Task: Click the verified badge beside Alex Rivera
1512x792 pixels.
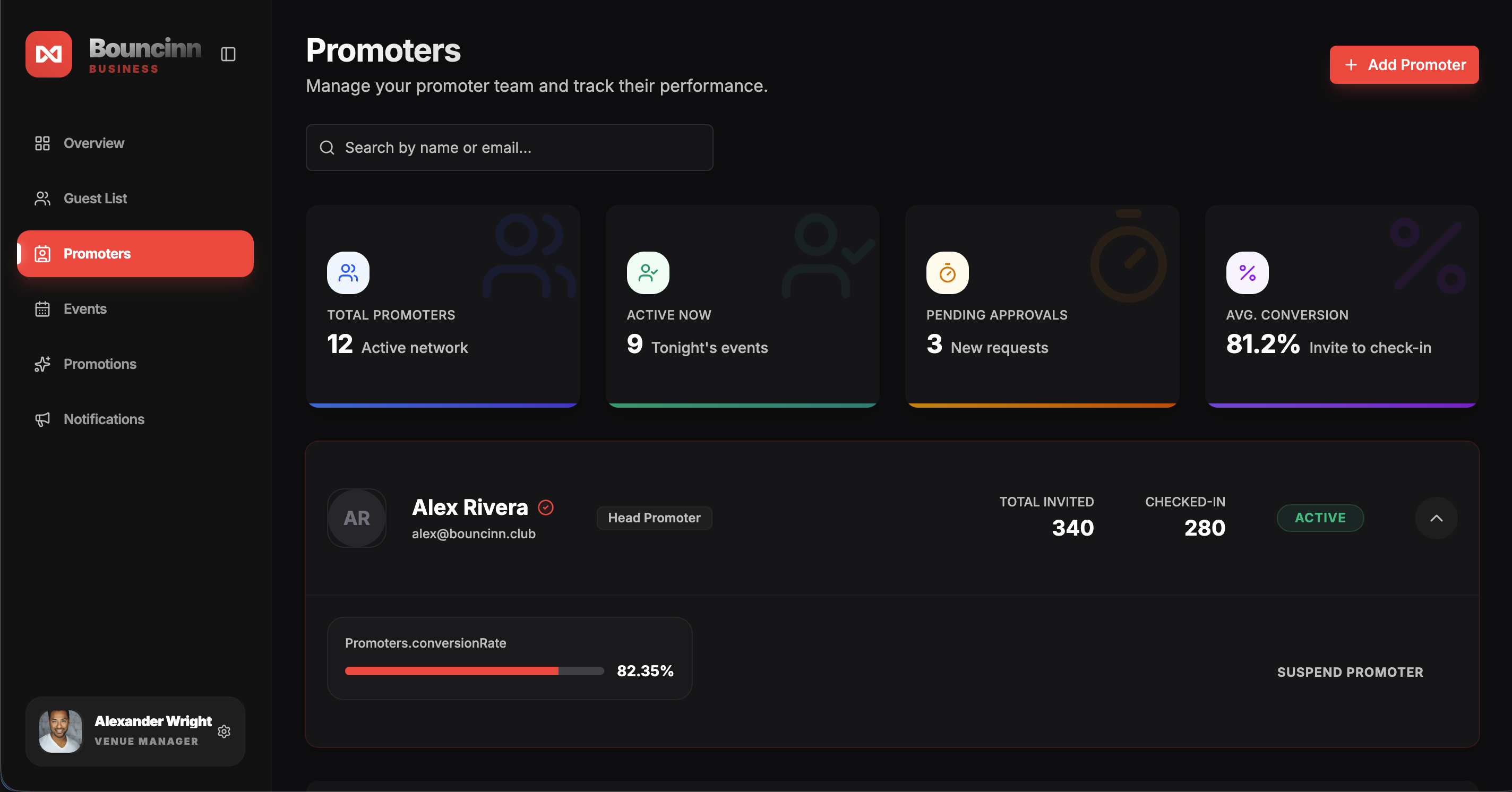Action: [x=545, y=507]
